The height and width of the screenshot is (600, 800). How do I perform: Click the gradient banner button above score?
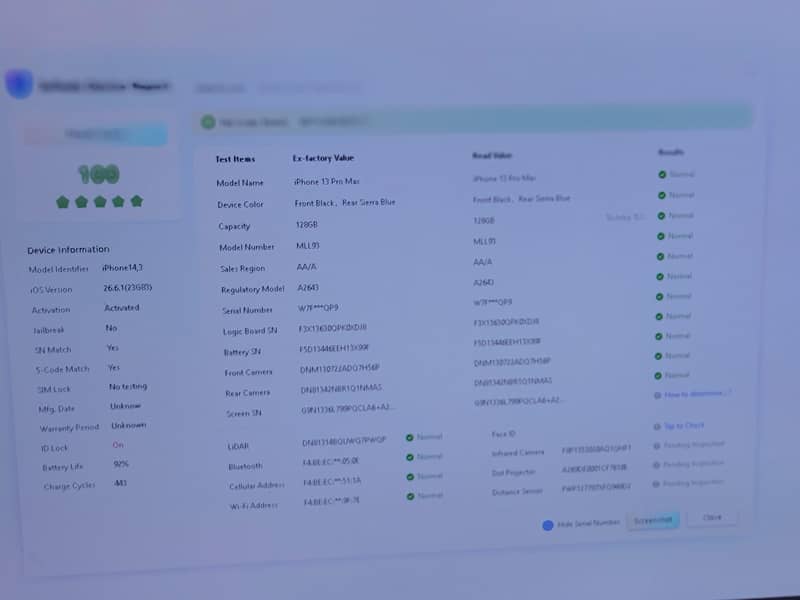coord(96,134)
